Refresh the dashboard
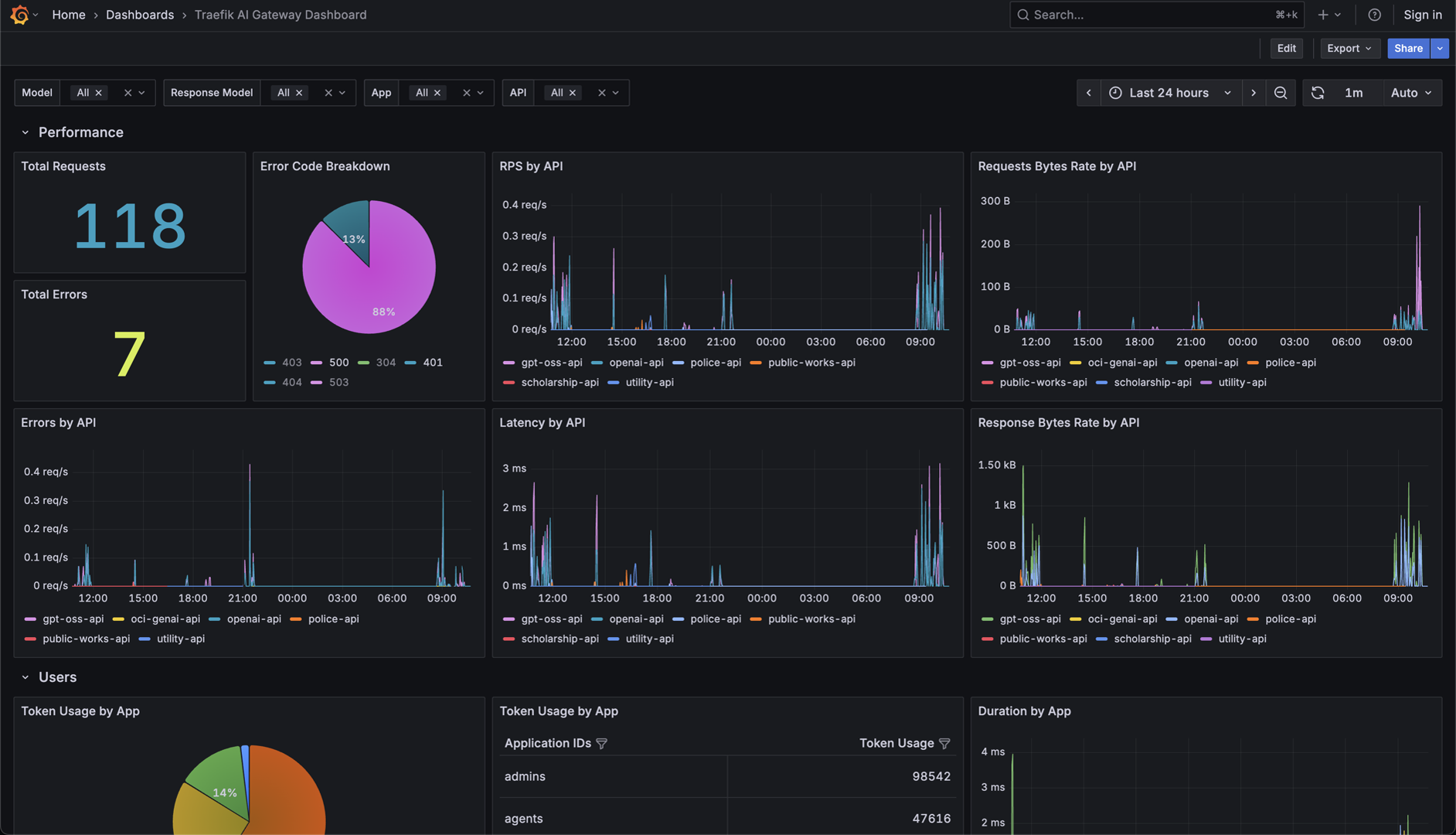 tap(1318, 93)
